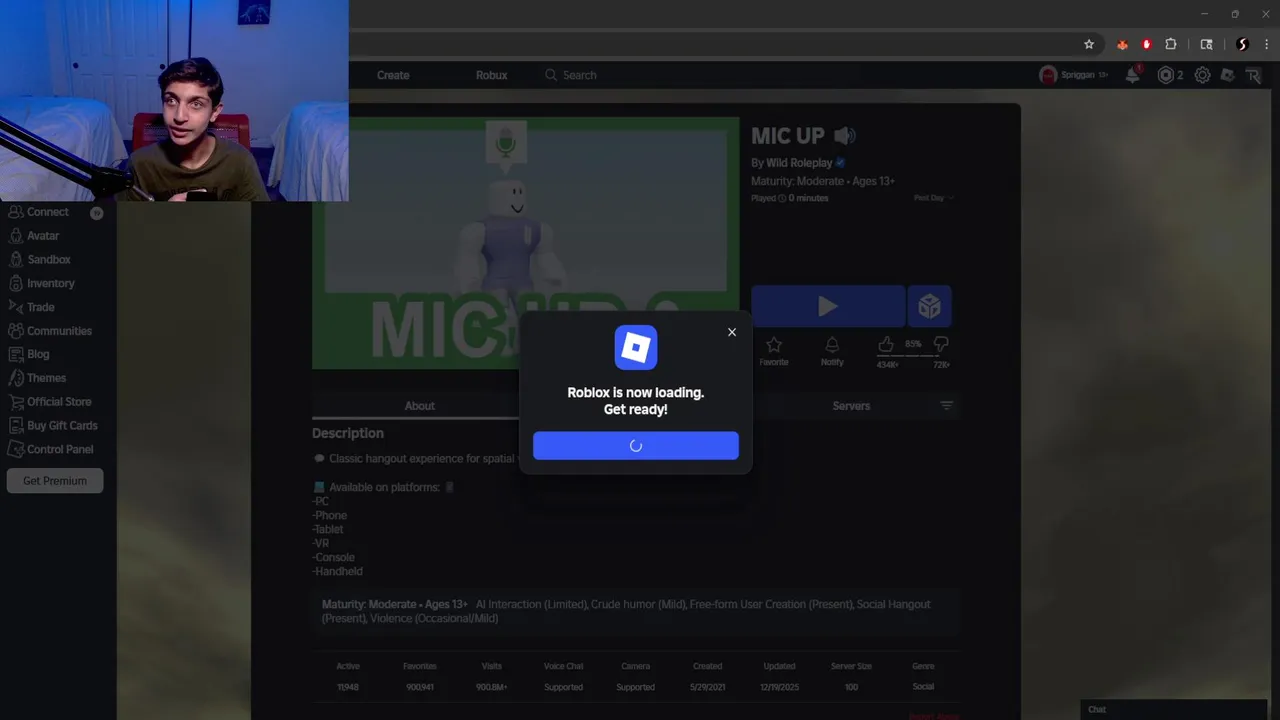Close the Roblox loading dialog
Viewport: 1280px width, 720px height.
(732, 332)
